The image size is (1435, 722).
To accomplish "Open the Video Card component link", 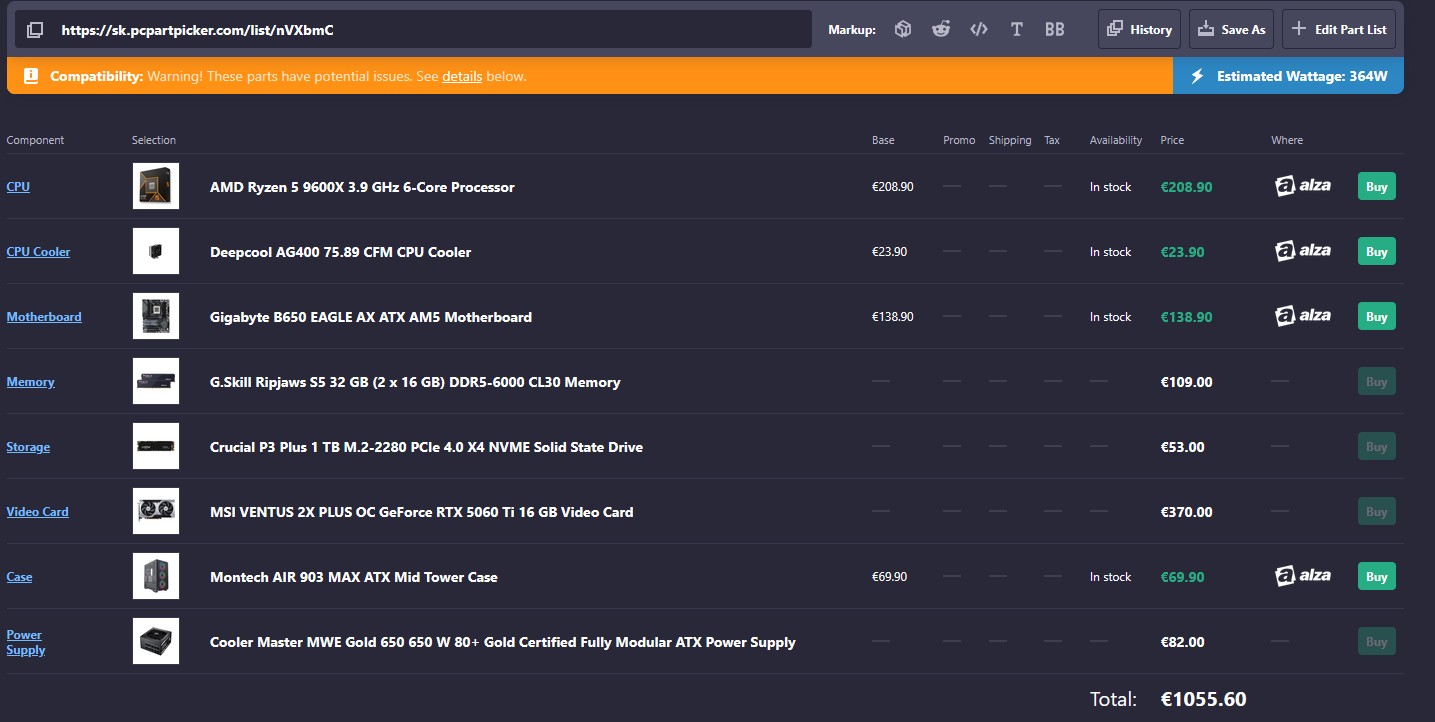I will [38, 512].
